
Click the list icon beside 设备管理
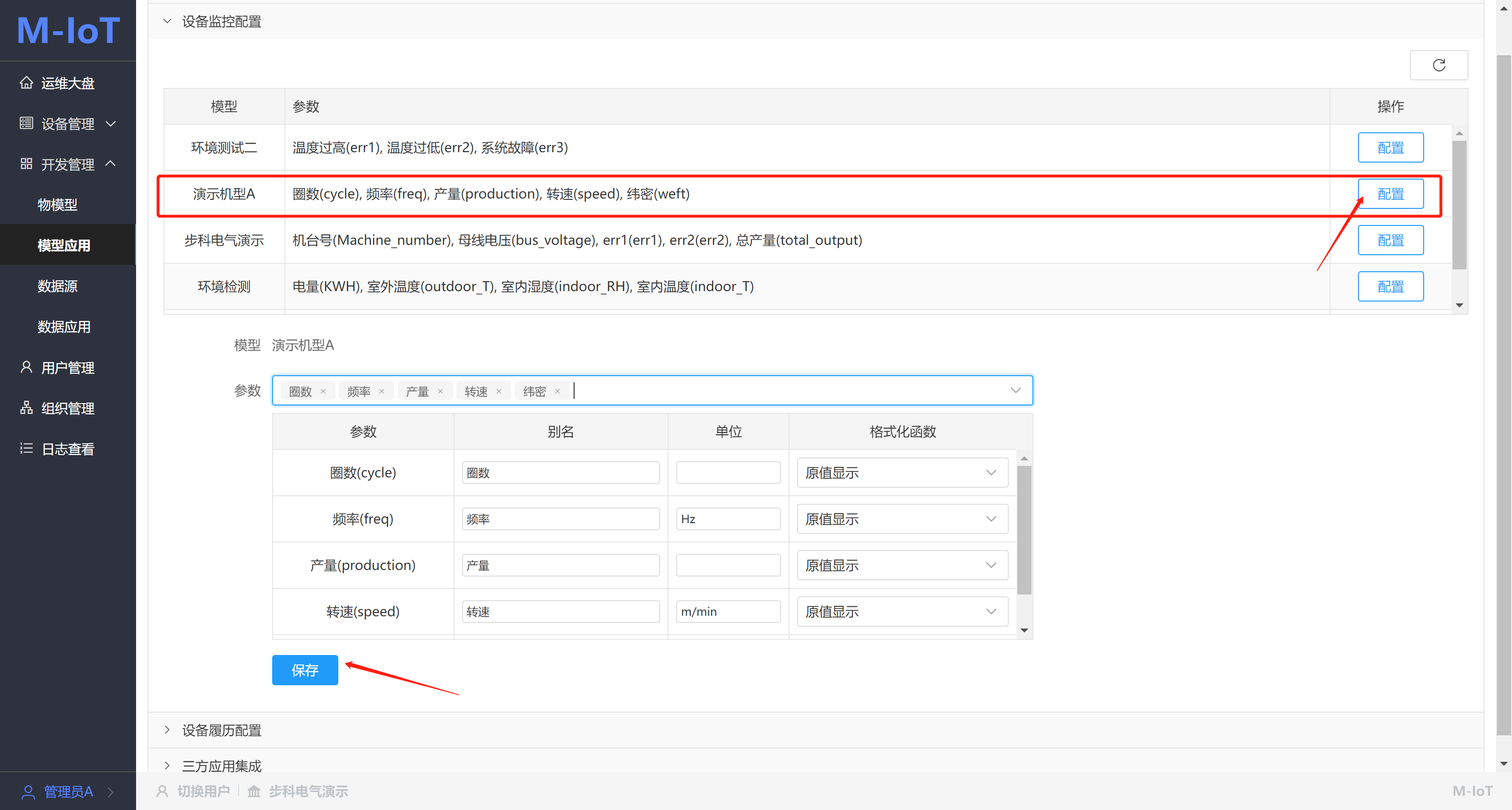26,123
